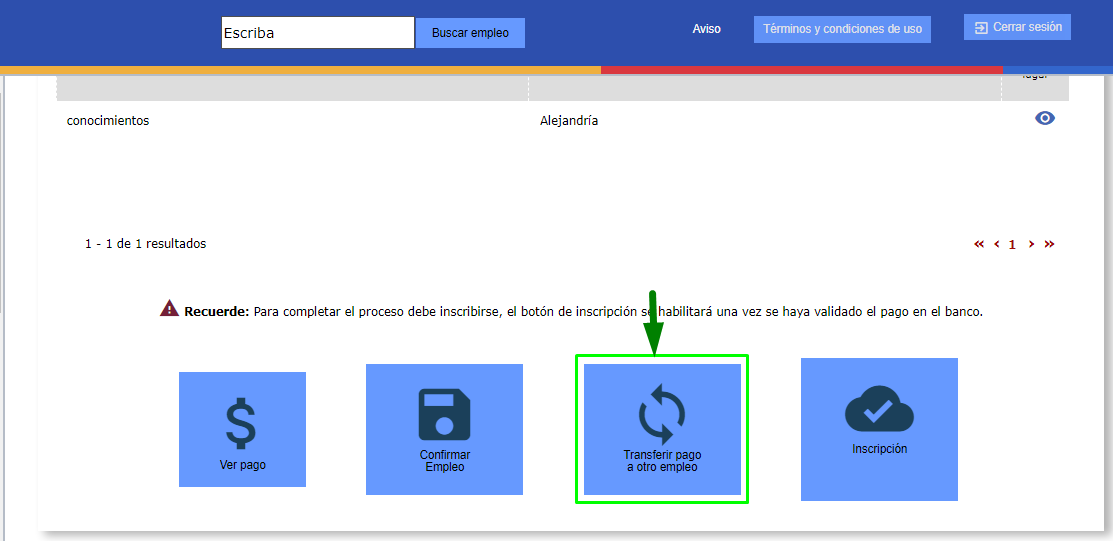Open the cloud checkmark Inscripción tile
The width and height of the screenshot is (1113, 541).
pyautogui.click(x=879, y=429)
